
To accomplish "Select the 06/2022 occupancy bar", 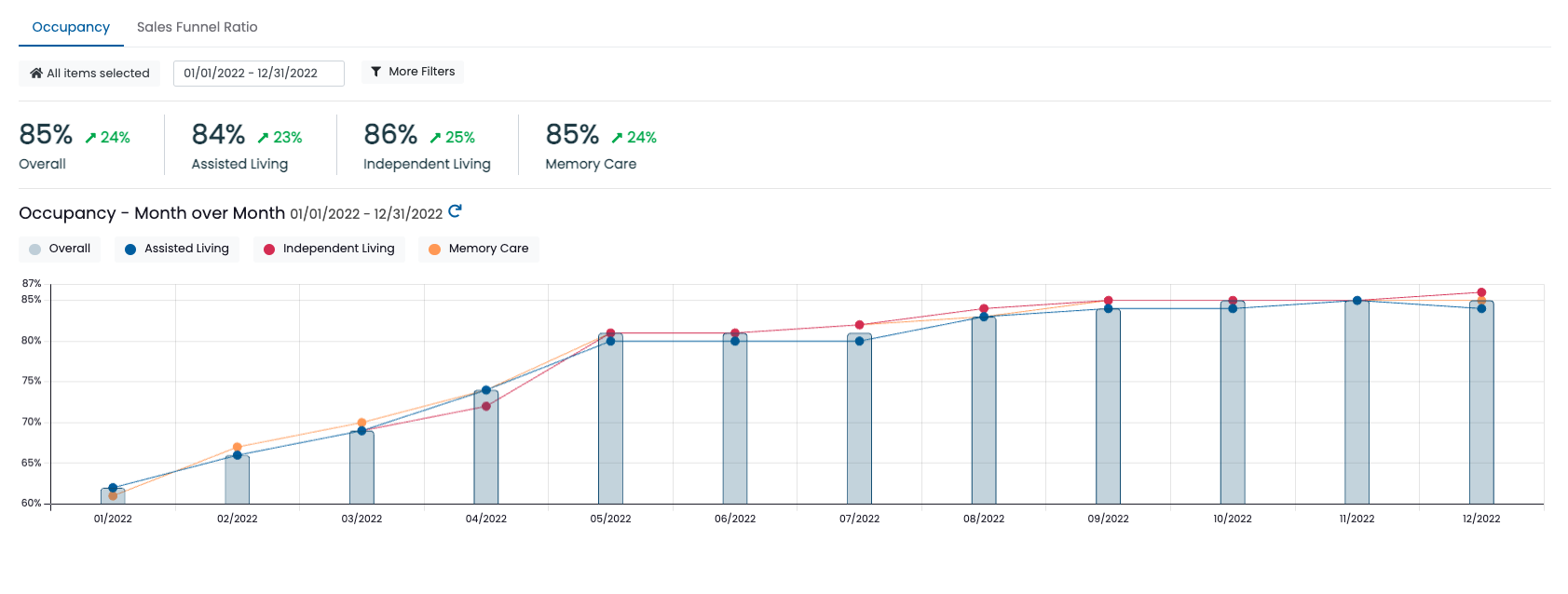I will [x=735, y=419].
